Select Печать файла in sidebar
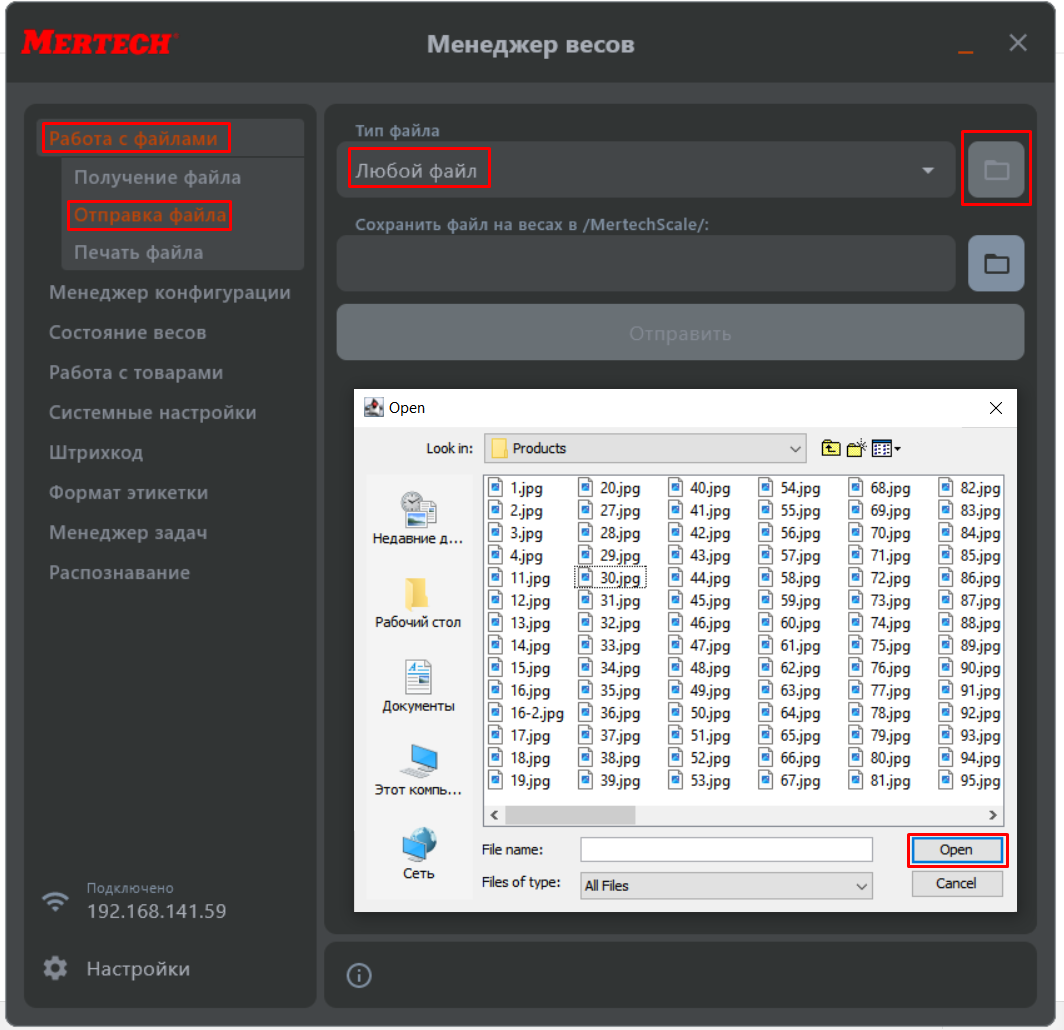 point(138,253)
